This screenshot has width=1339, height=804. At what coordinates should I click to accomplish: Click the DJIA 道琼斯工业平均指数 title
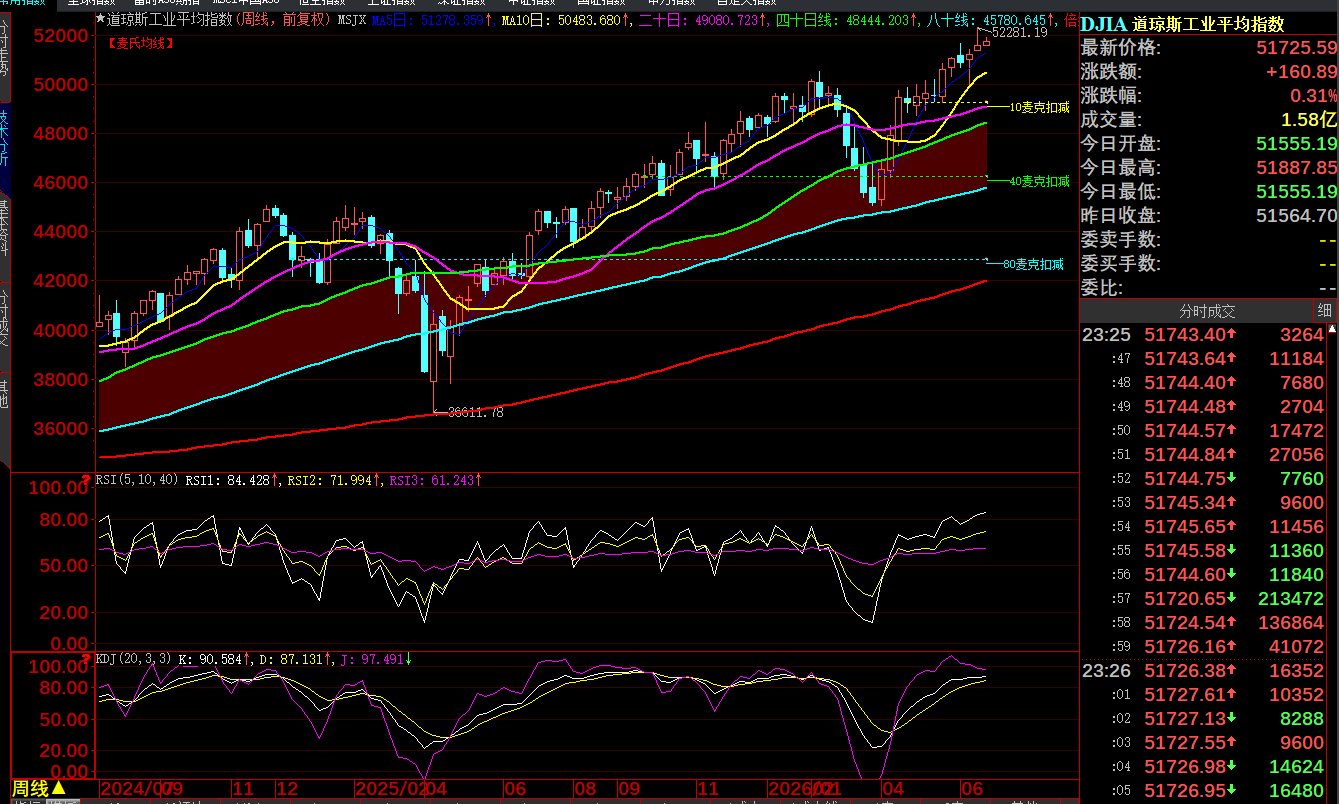pos(1182,24)
